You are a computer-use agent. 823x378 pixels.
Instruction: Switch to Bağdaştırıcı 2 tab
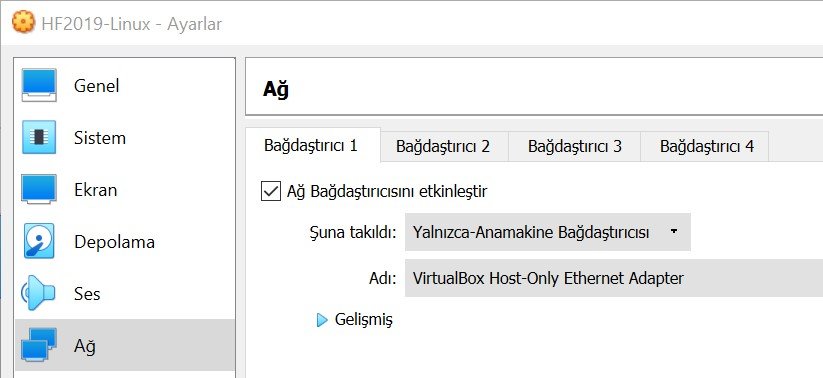[x=443, y=146]
